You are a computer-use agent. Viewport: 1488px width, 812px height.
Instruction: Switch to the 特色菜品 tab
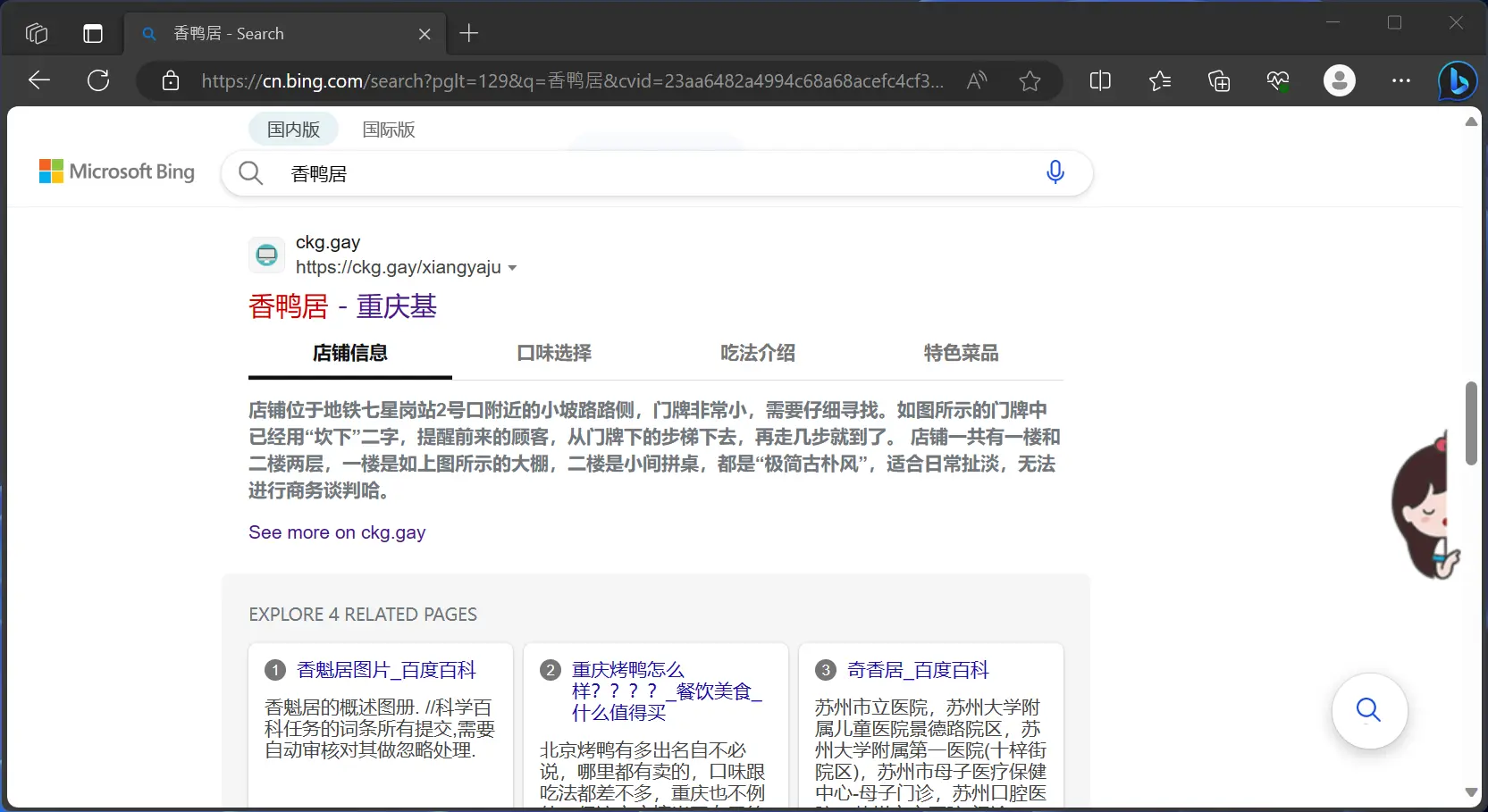click(x=961, y=353)
